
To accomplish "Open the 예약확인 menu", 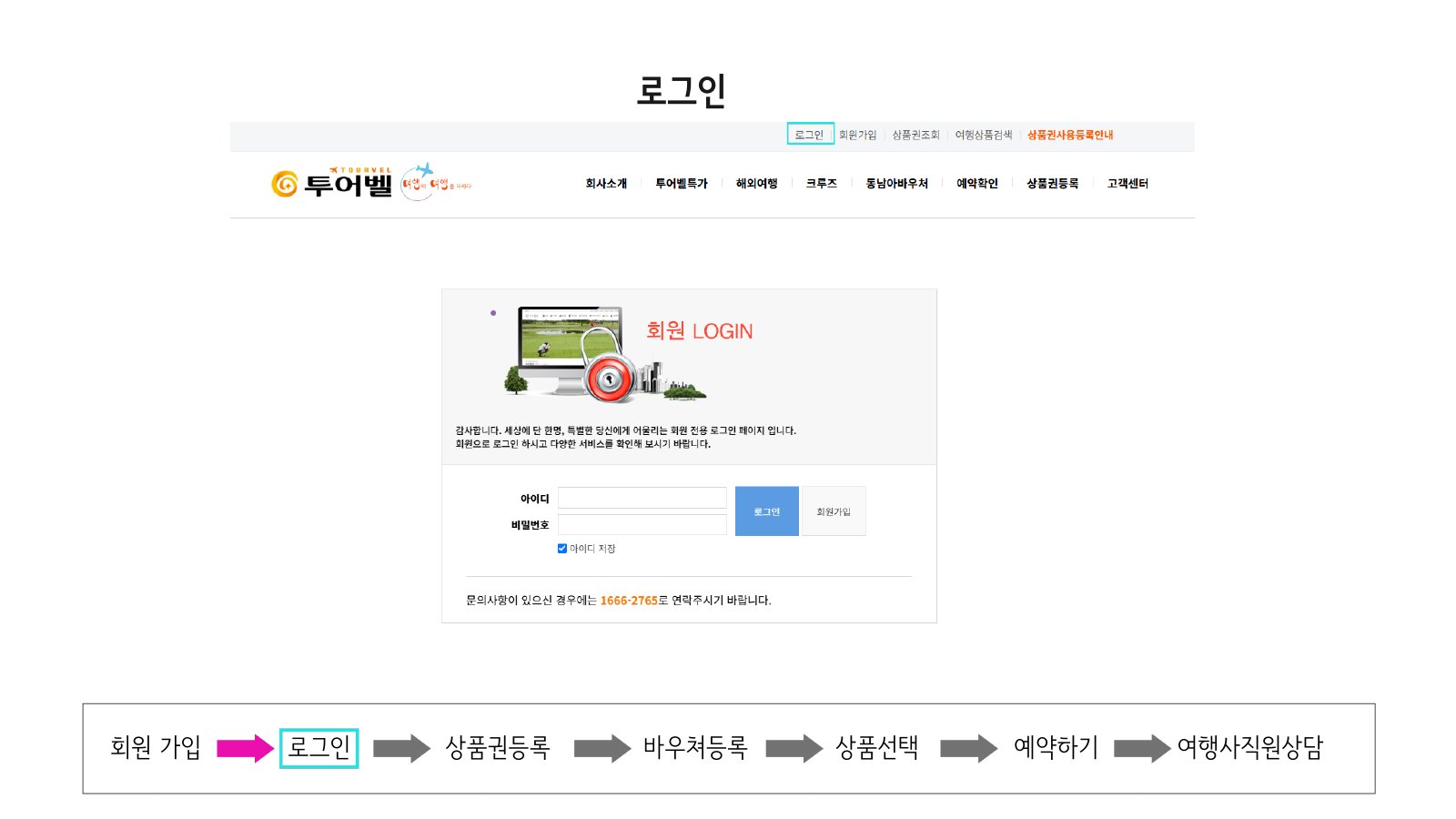I will (977, 184).
